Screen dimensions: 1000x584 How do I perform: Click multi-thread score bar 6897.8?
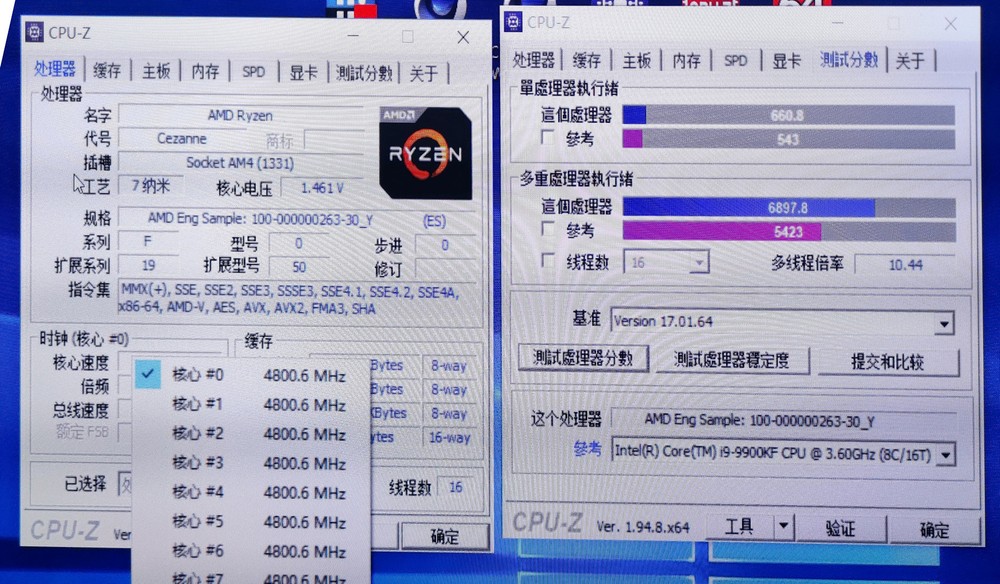tap(788, 208)
